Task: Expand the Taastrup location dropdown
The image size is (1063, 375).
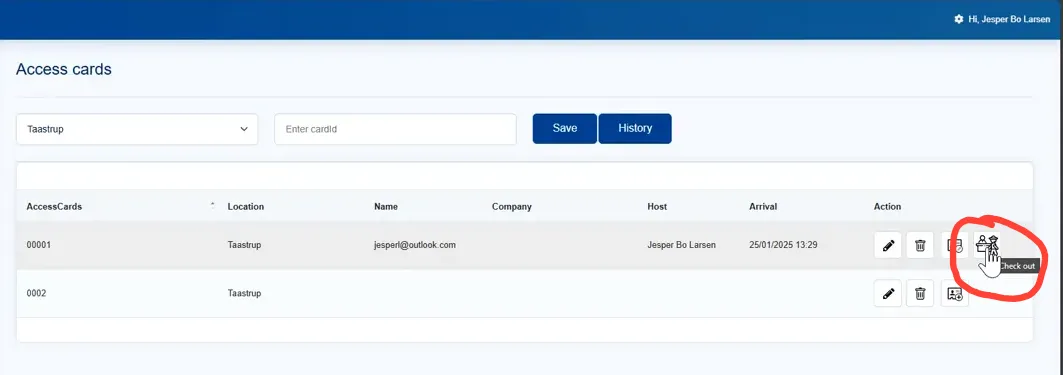Action: pos(137,129)
